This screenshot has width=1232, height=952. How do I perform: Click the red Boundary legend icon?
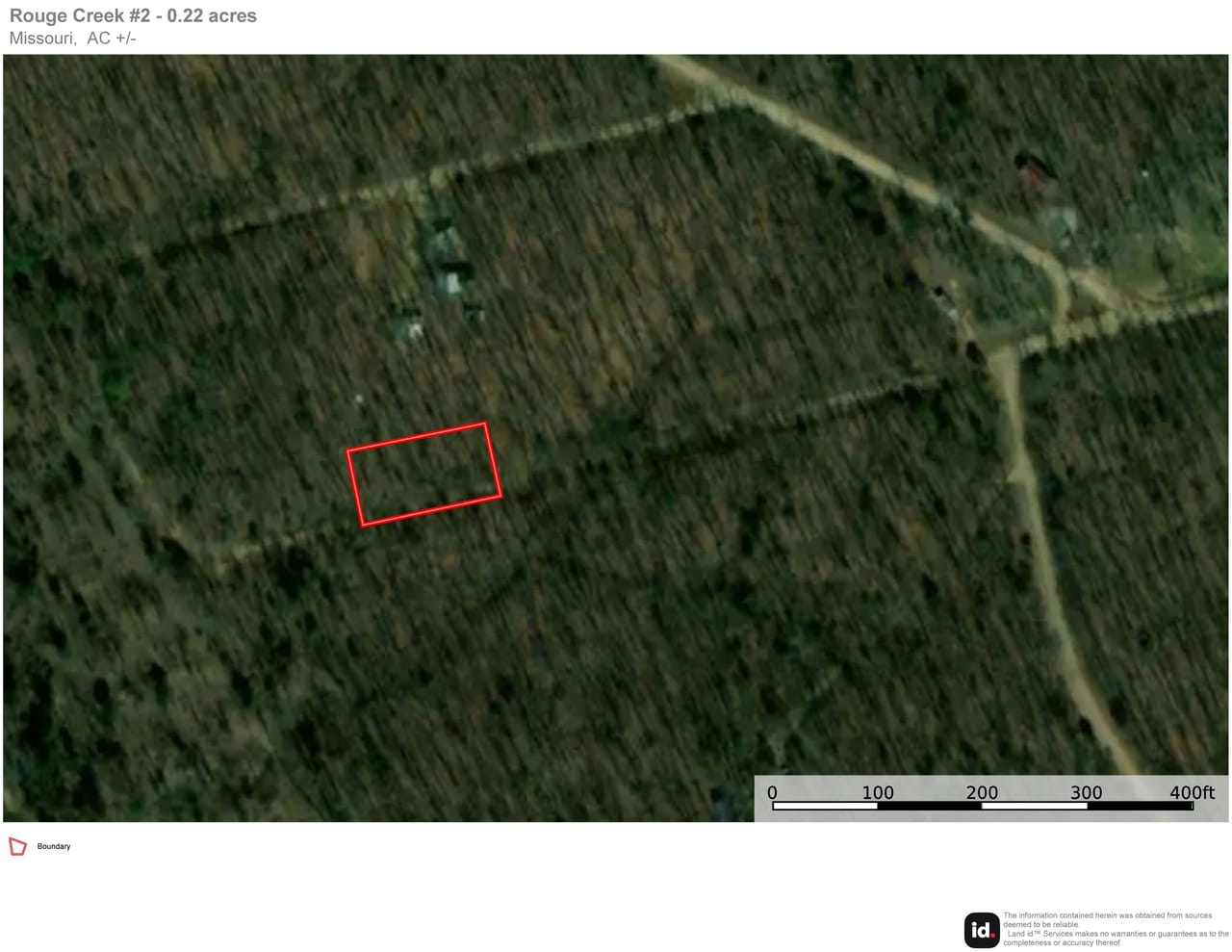(17, 846)
